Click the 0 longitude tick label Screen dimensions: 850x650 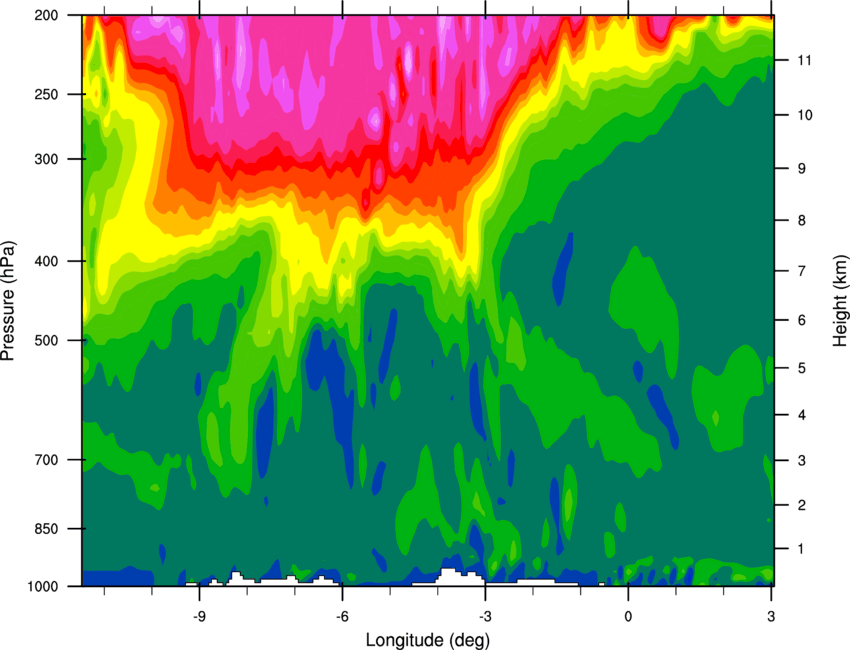click(628, 616)
